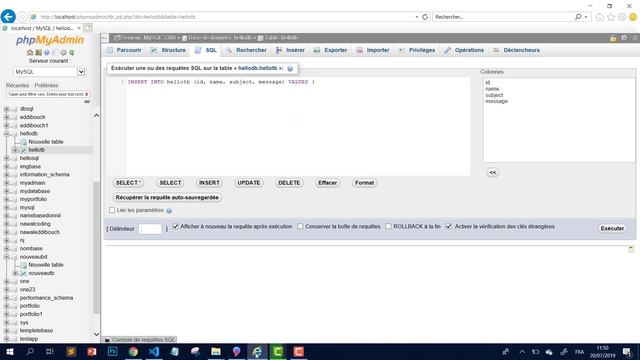Click the Format button
The height and width of the screenshot is (360, 640).
(x=364, y=183)
